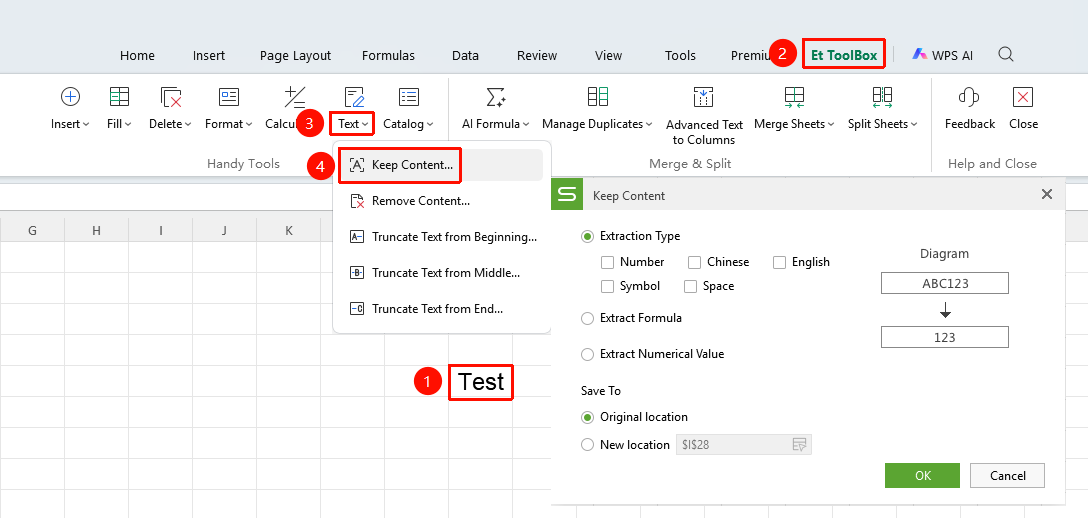Screen dimensions: 1088x518
Task: Check the English checkbox
Action: pos(779,262)
